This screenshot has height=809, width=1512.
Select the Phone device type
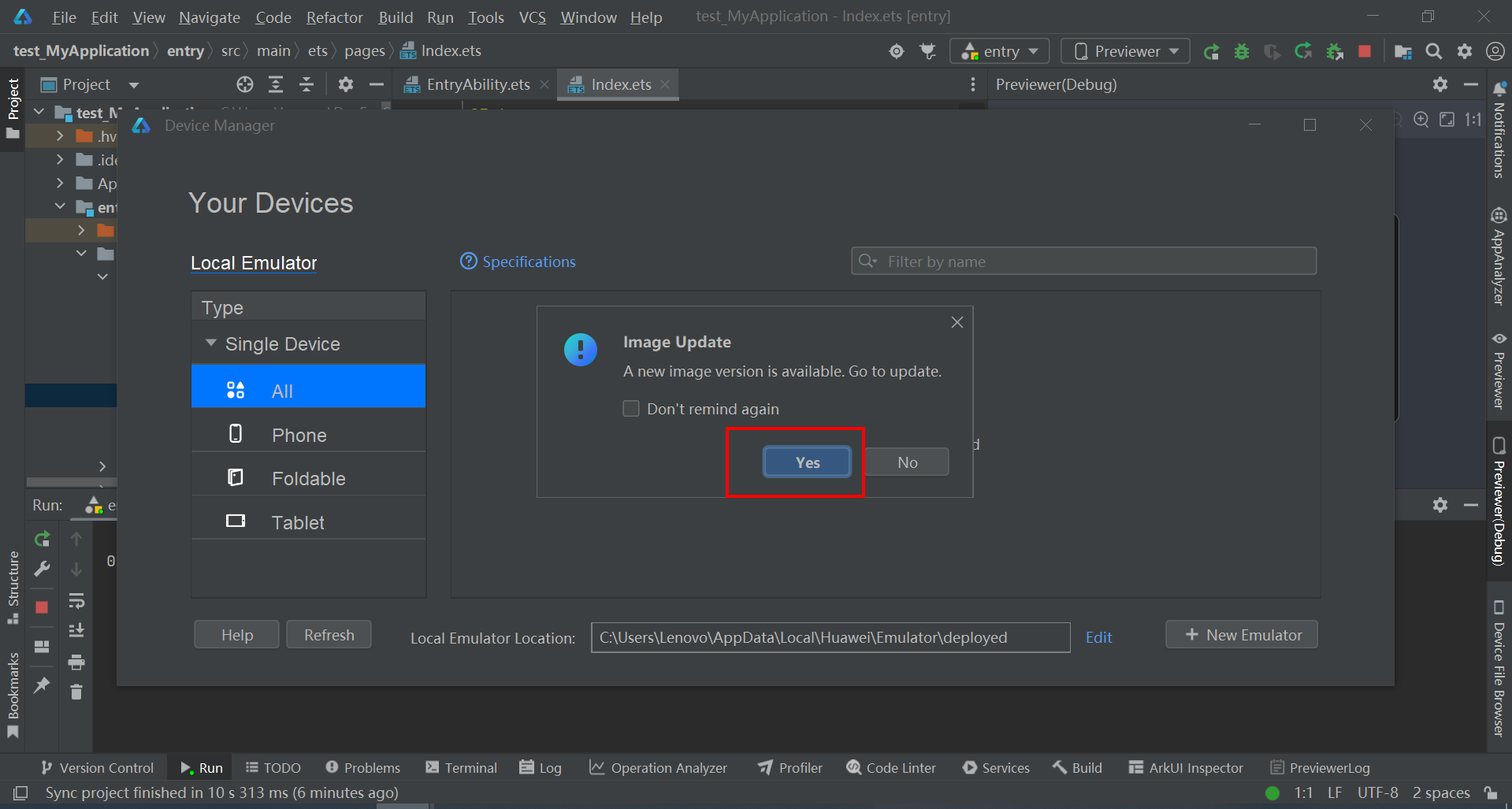coord(308,435)
